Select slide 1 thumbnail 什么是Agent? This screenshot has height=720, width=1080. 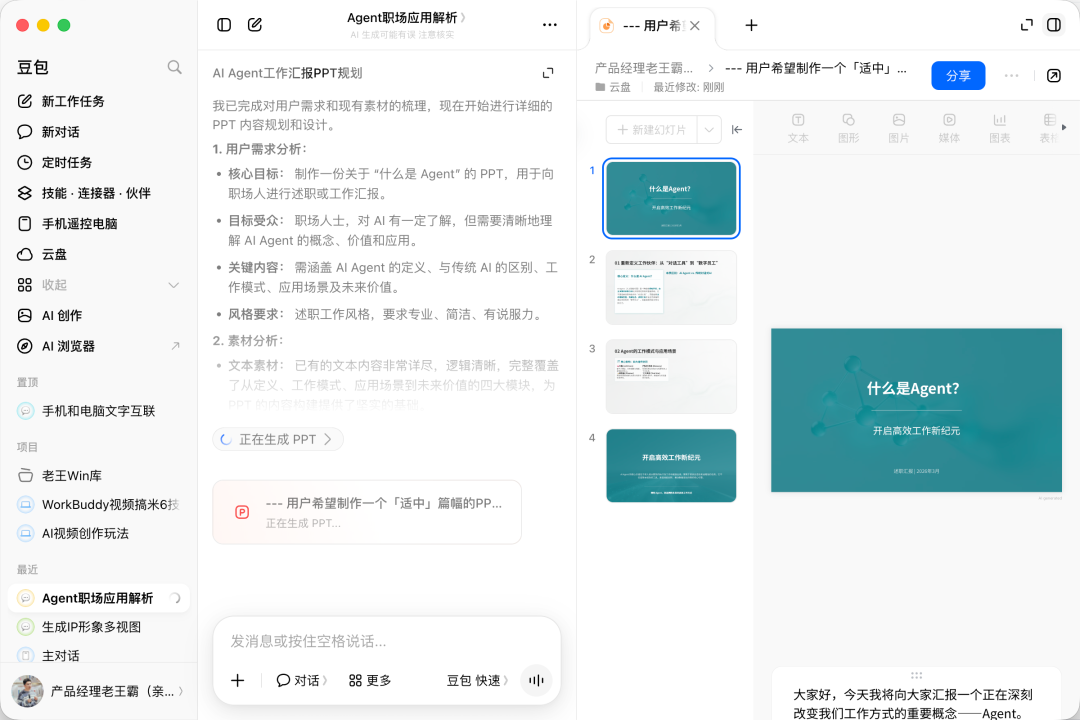pyautogui.click(x=671, y=198)
